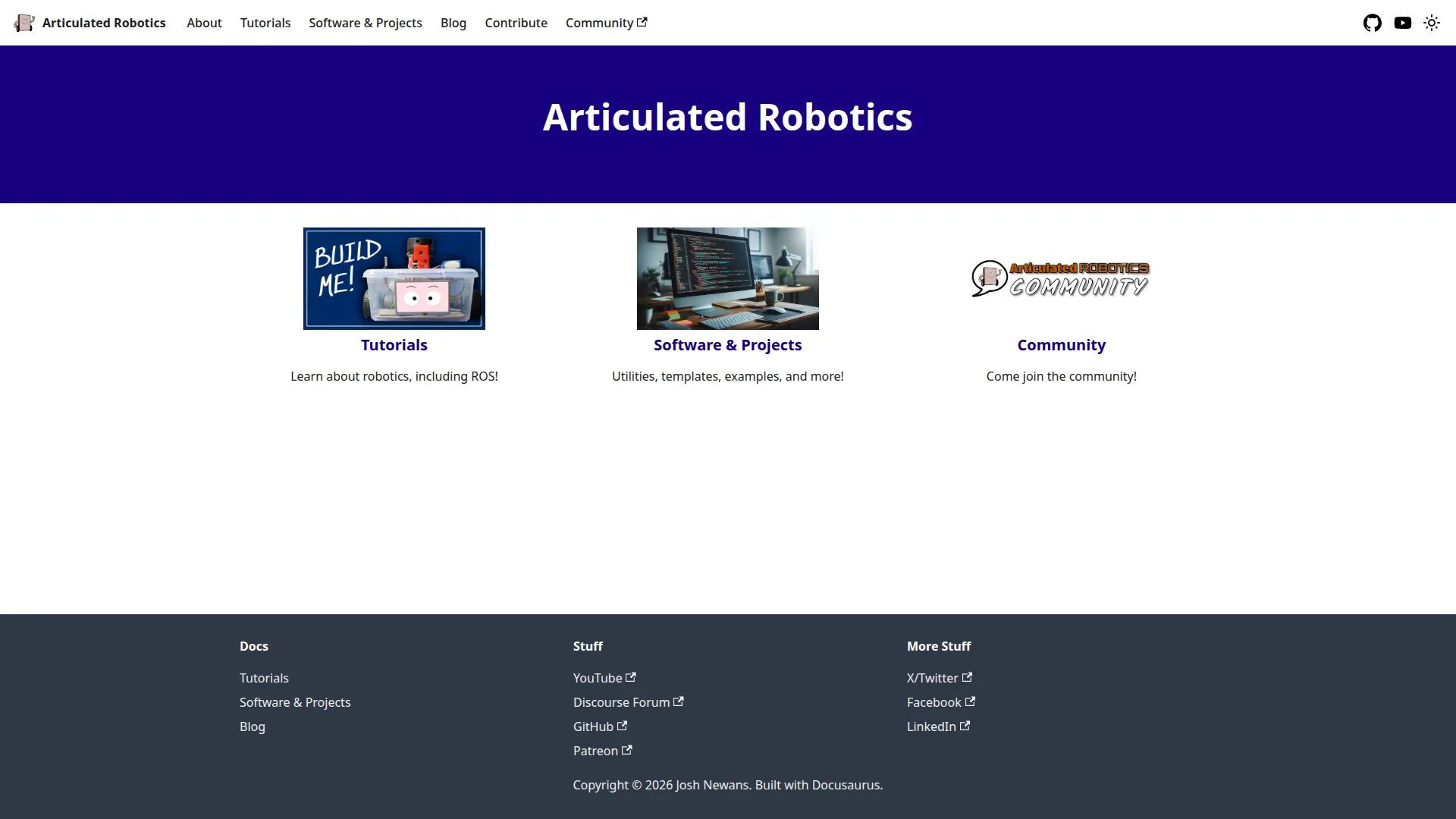Click the Stuff footer column heading
The image size is (1456, 819).
point(588,646)
